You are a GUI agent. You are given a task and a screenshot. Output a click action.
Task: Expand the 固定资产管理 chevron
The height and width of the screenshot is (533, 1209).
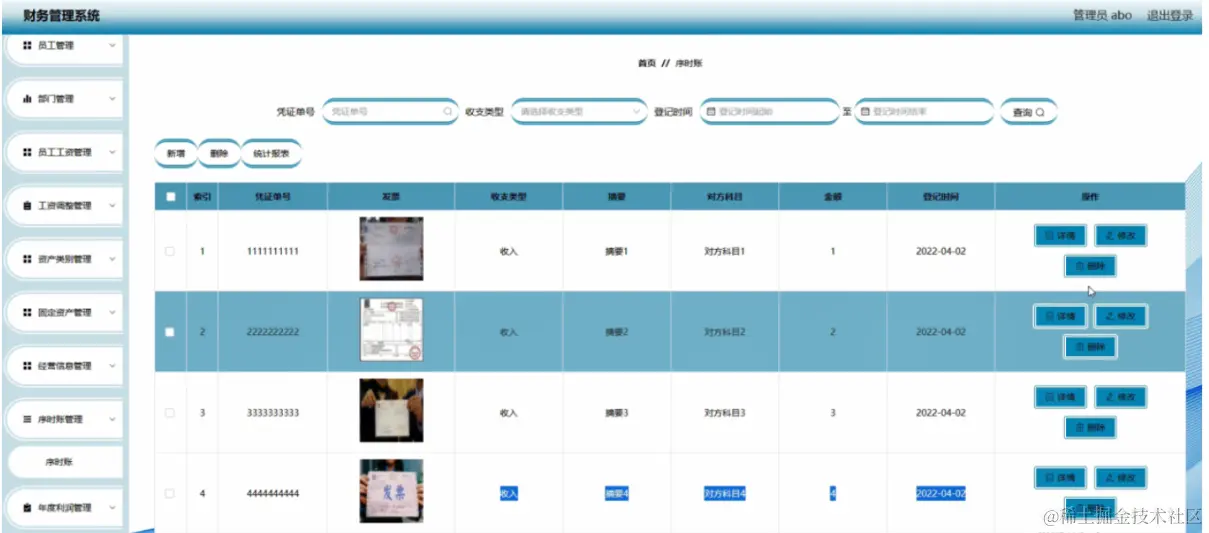(x=112, y=313)
